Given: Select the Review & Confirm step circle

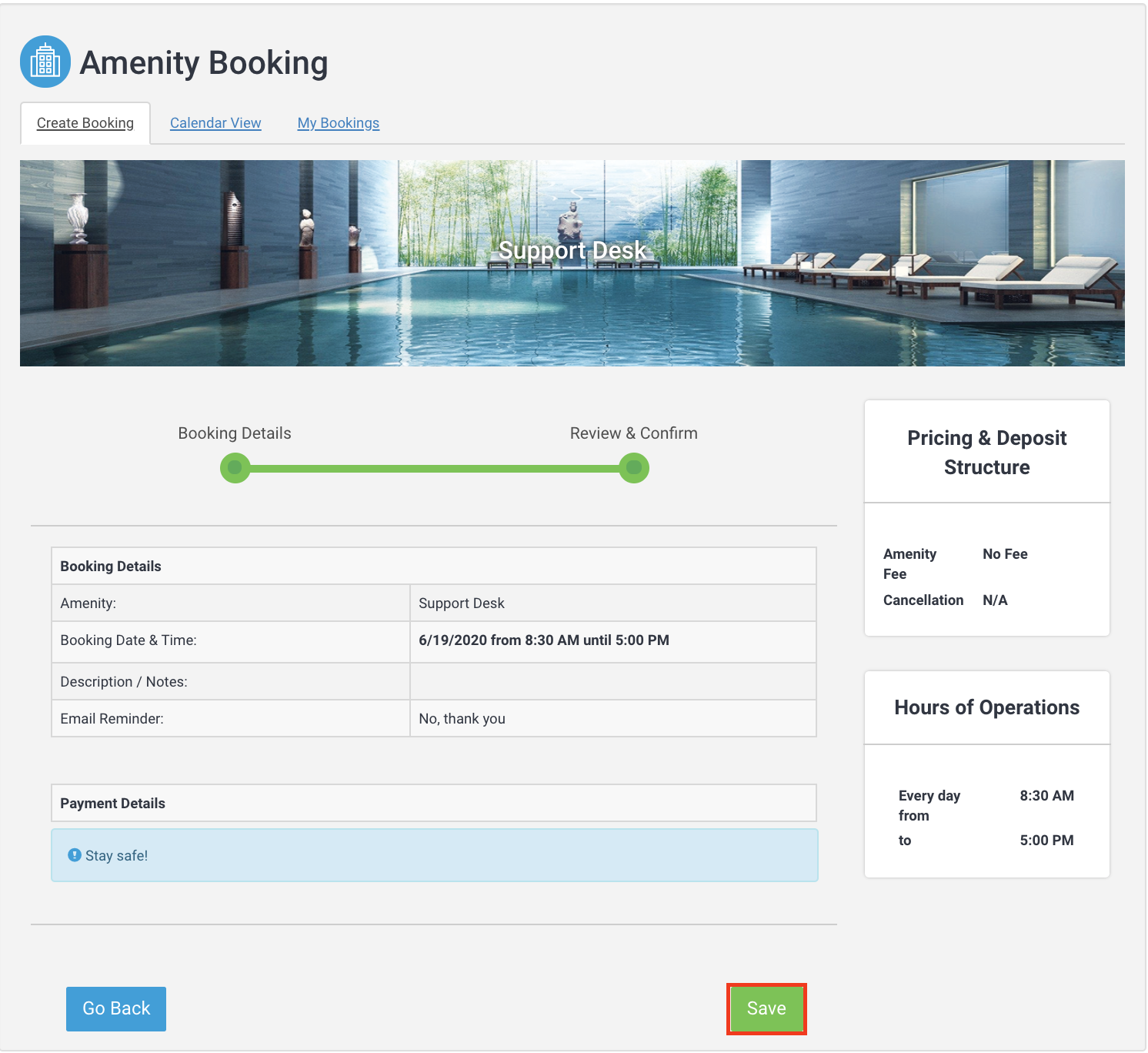Looking at the screenshot, I should click(634, 468).
